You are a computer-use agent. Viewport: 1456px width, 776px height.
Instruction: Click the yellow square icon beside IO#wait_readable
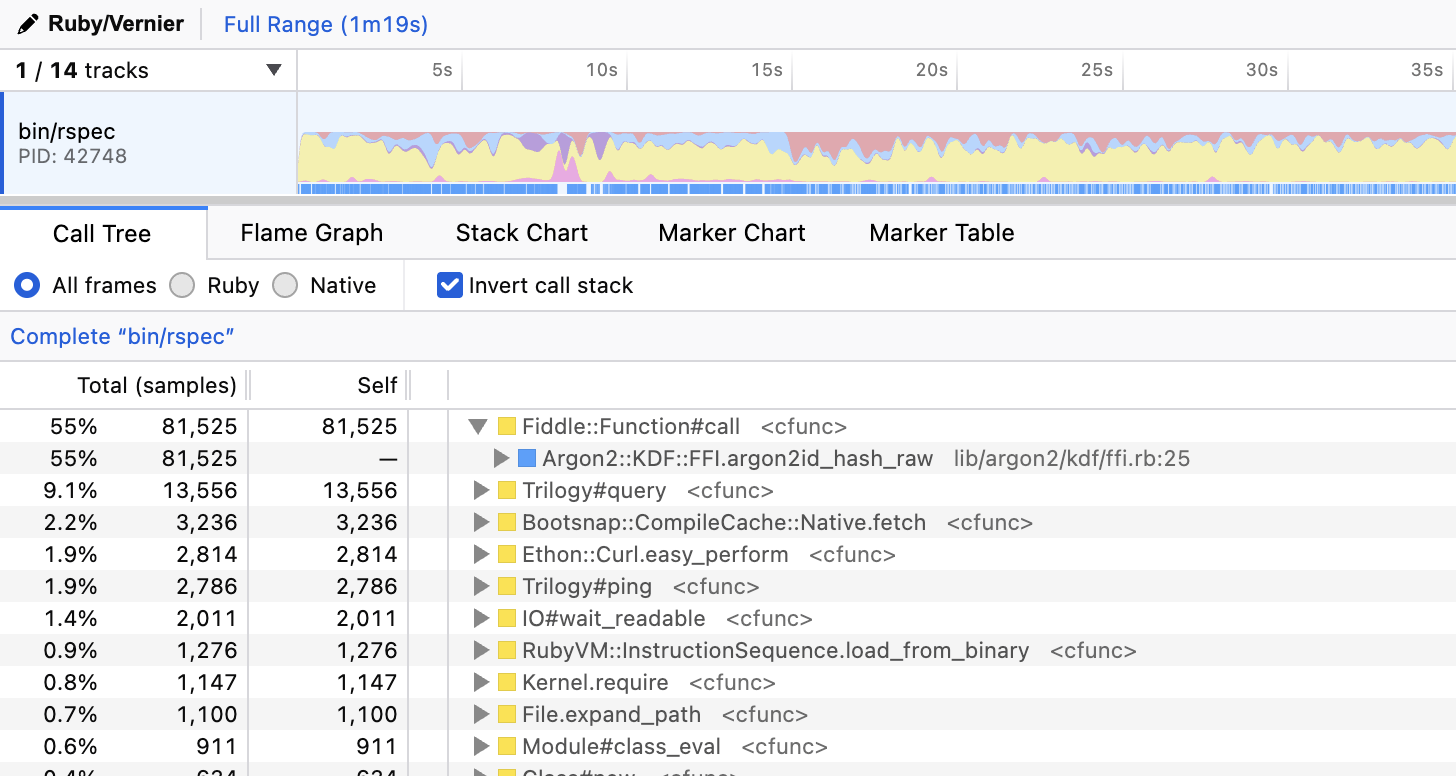click(507, 619)
